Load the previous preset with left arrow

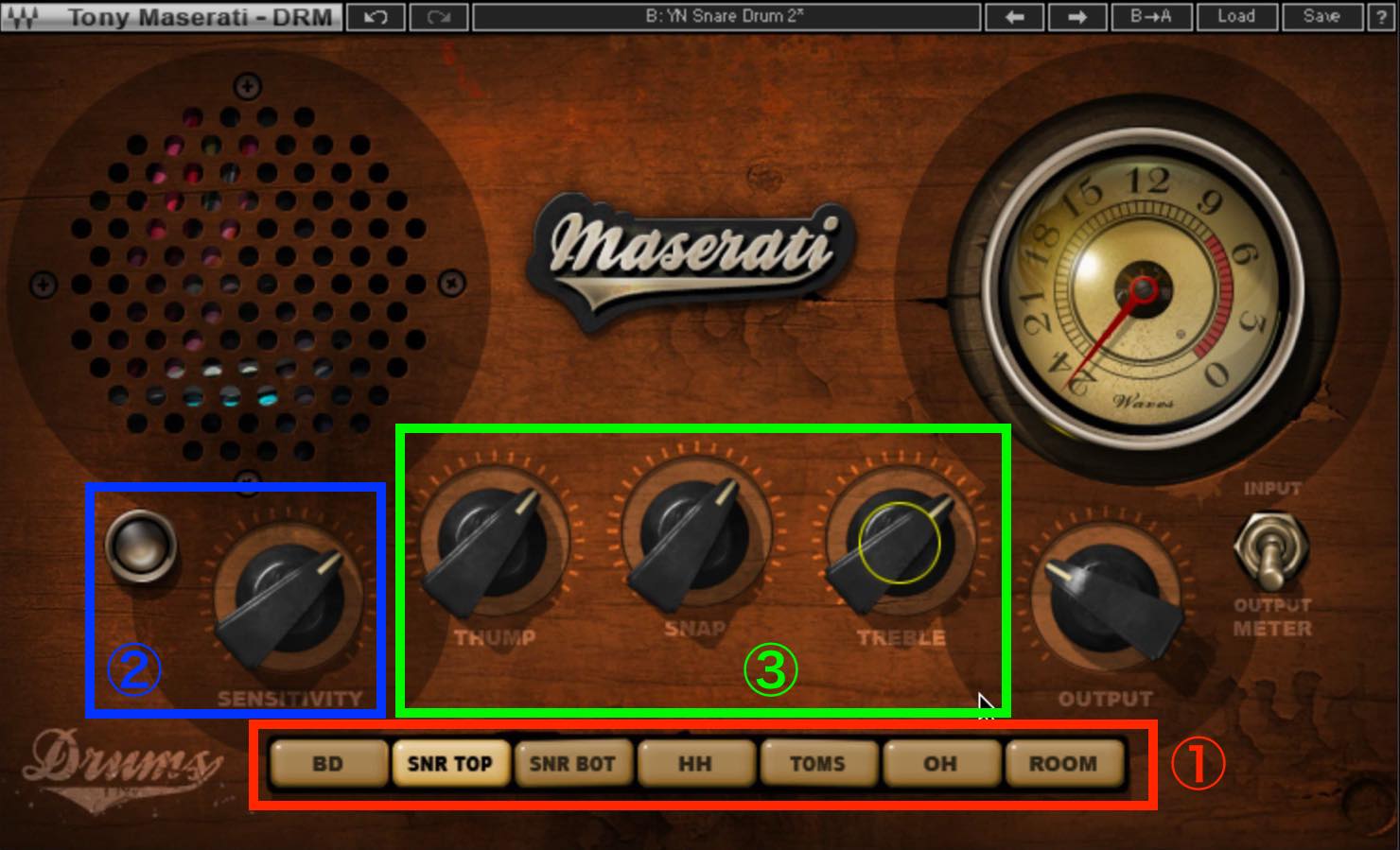pos(1014,17)
